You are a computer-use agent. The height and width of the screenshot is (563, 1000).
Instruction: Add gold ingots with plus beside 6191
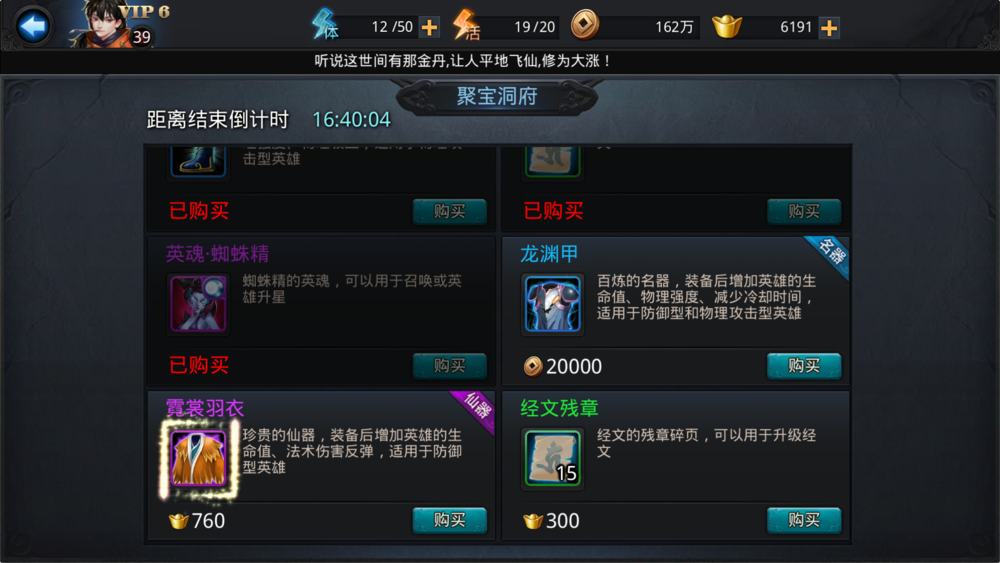[828, 27]
